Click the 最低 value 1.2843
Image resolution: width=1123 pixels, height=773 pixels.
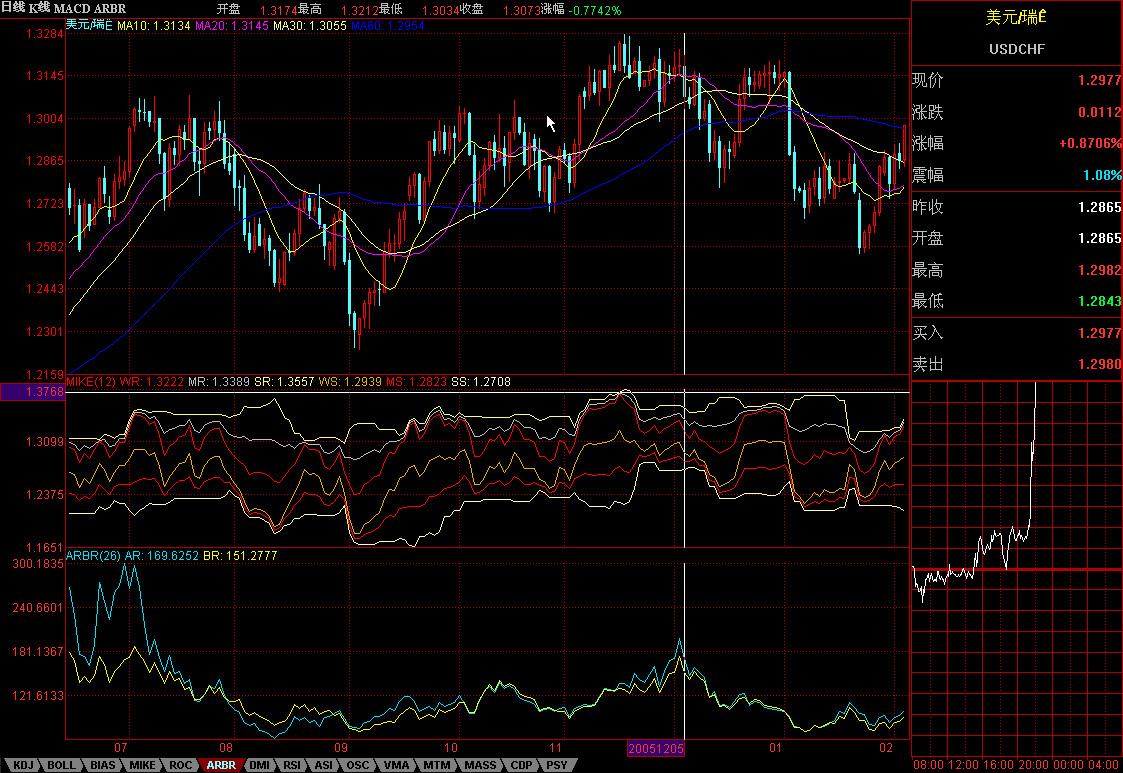pyautogui.click(x=1099, y=302)
